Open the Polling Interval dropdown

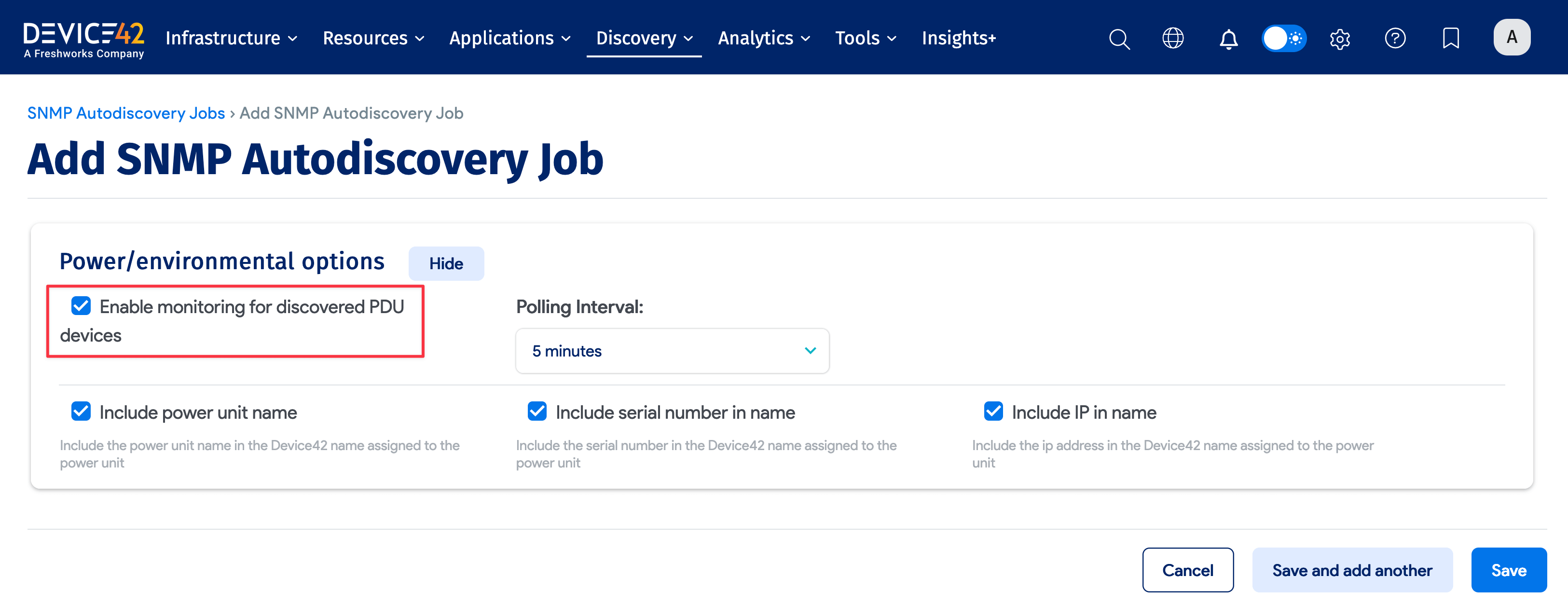[x=672, y=351]
